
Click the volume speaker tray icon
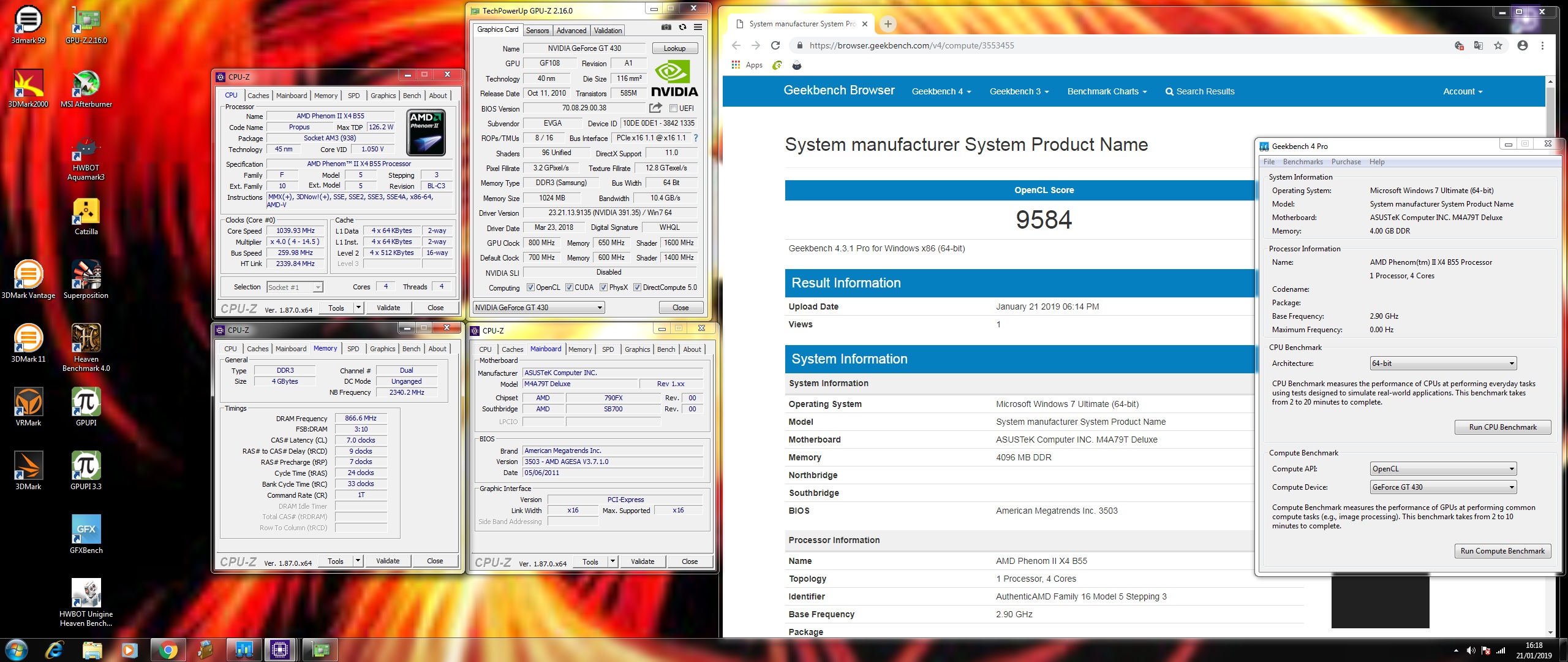point(1471,650)
